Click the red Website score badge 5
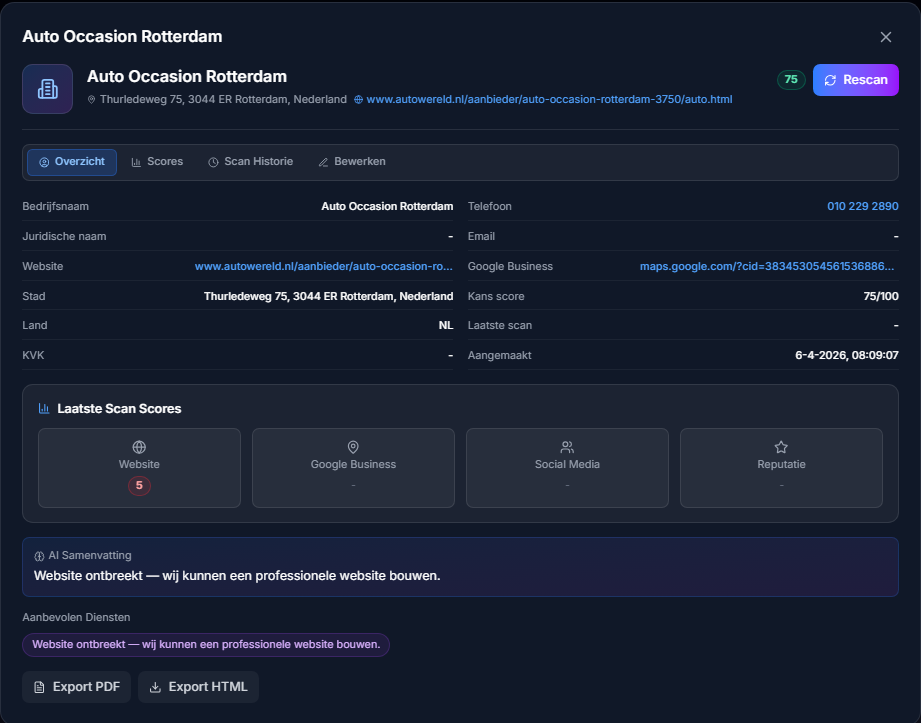Image resolution: width=921 pixels, height=723 pixels. point(139,485)
